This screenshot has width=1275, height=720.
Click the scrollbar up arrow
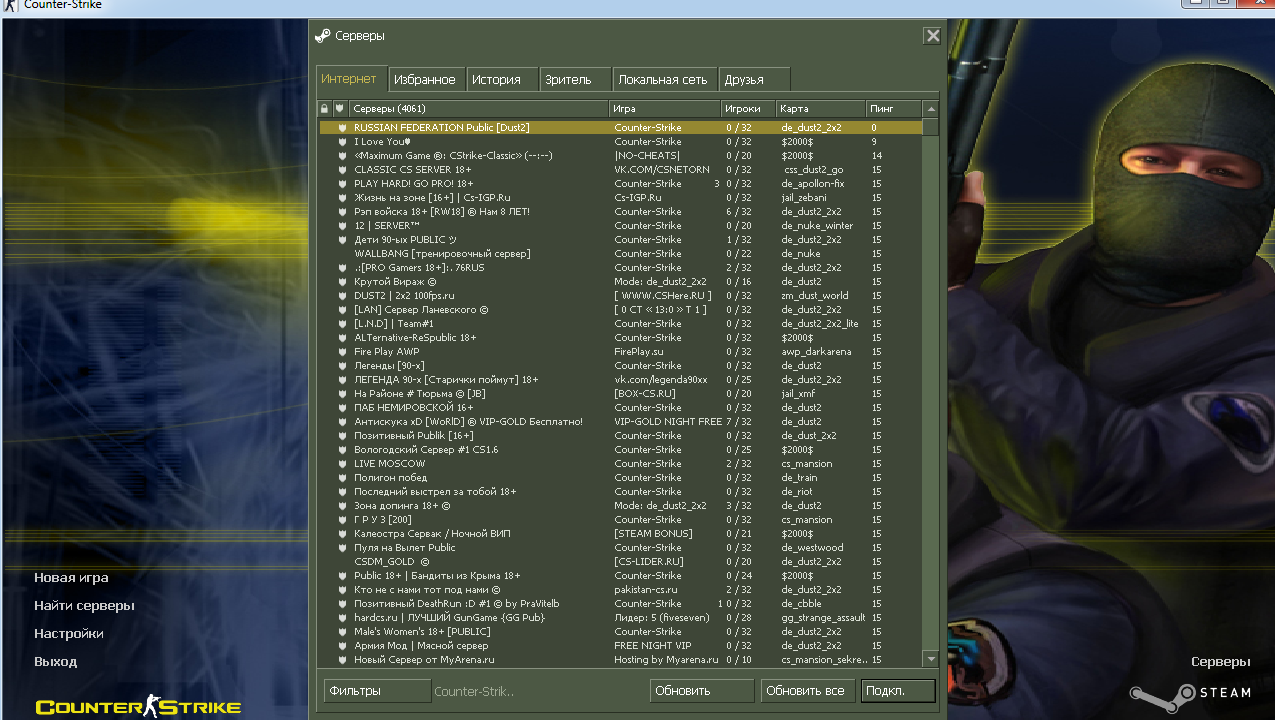click(x=931, y=109)
